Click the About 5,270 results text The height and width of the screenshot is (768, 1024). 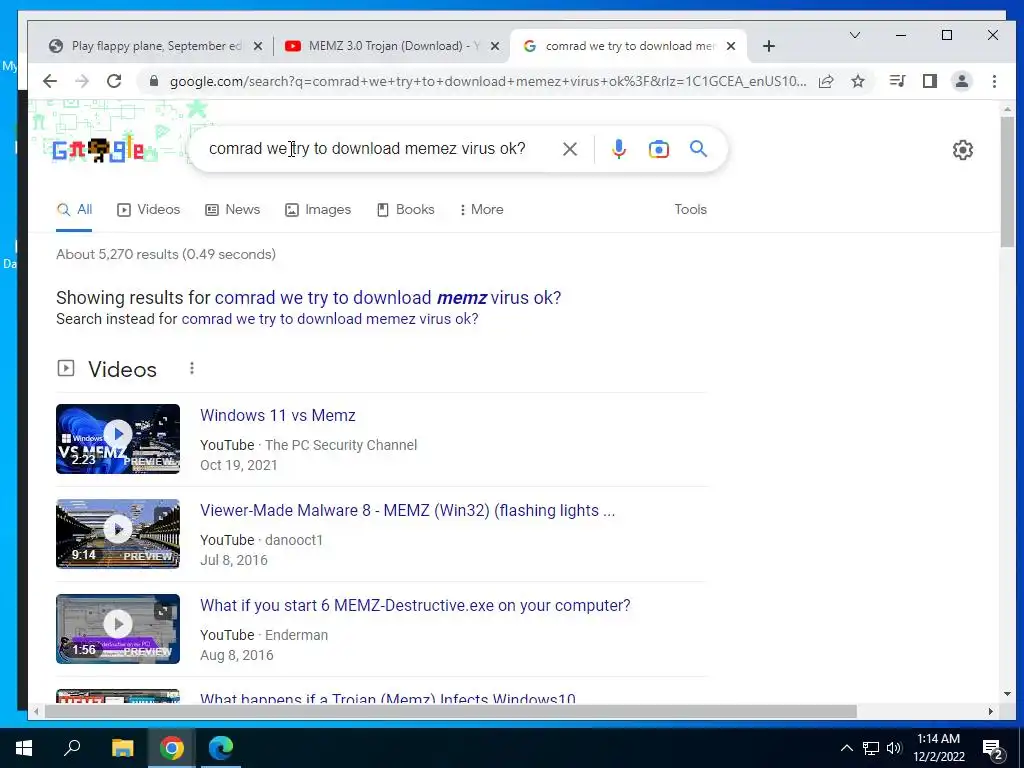pyautogui.click(x=166, y=255)
